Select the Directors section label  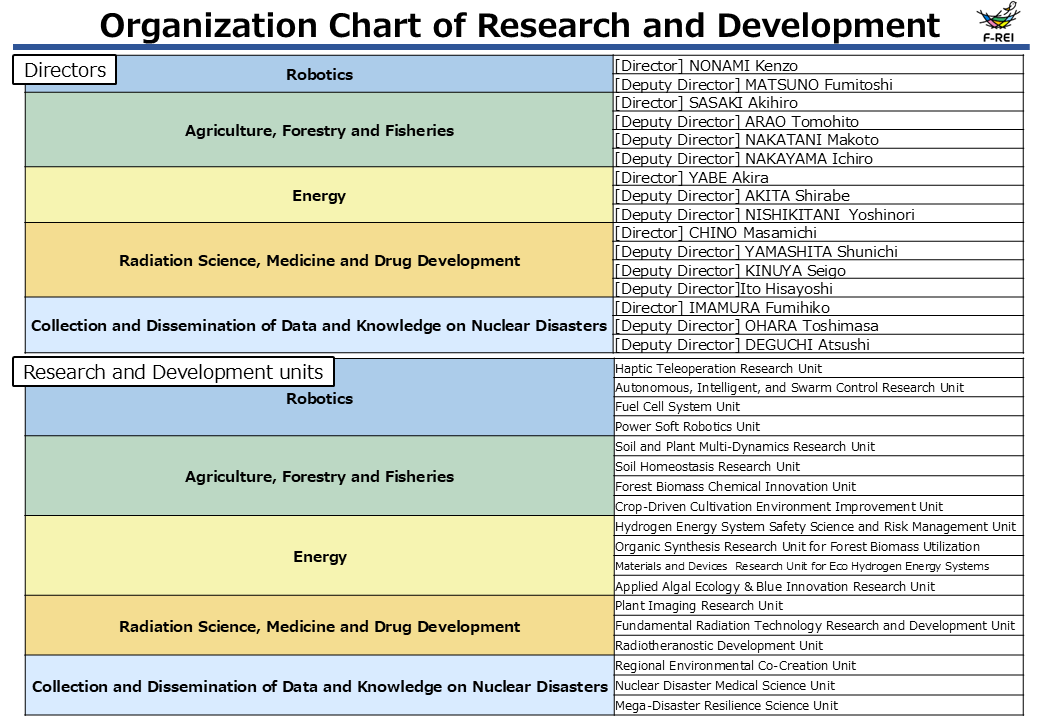[65, 70]
